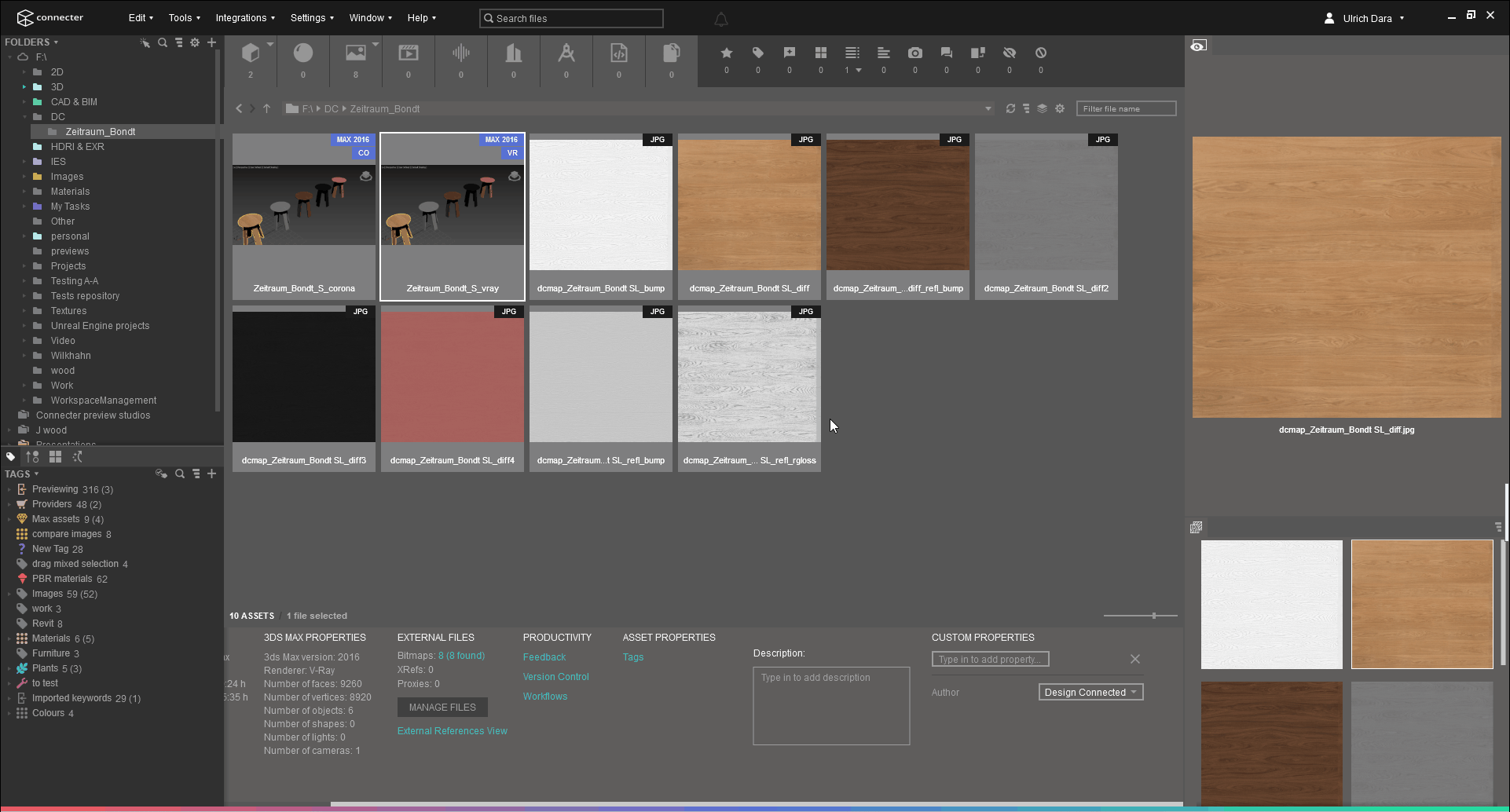Select the Images filter showing 8 assets
The image size is (1510, 812).
tap(355, 55)
